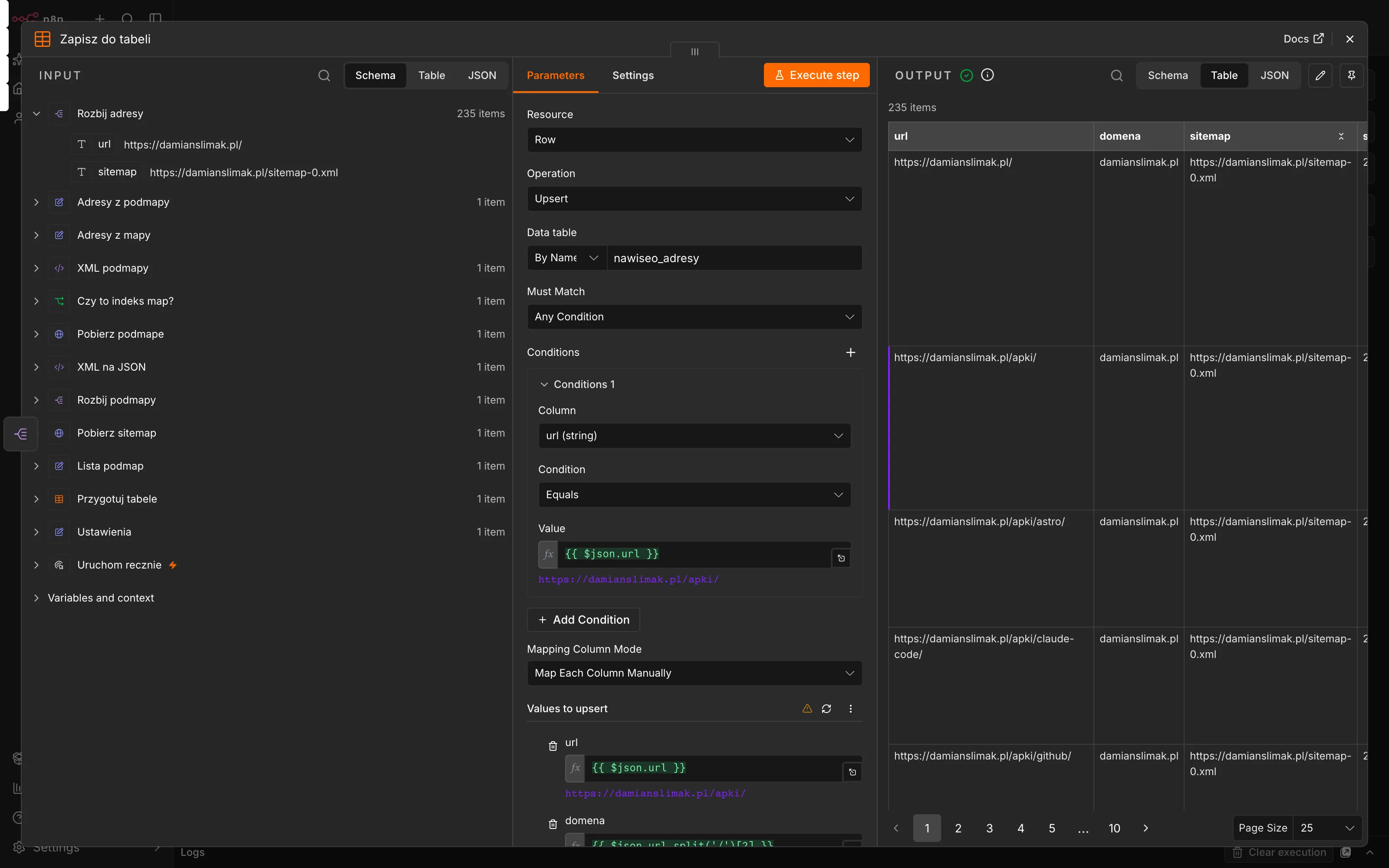Open the expression editor for the url upsert value
Image resolution: width=1389 pixels, height=868 pixels.
(x=852, y=772)
